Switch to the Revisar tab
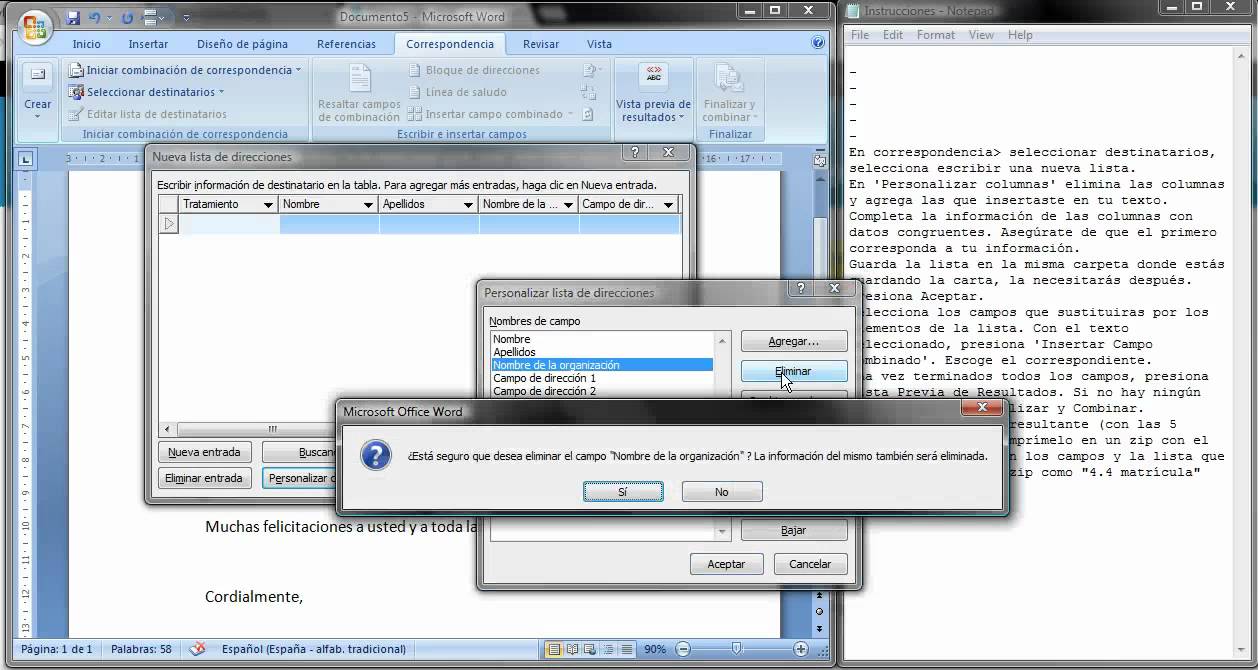The width and height of the screenshot is (1258, 670). [541, 44]
